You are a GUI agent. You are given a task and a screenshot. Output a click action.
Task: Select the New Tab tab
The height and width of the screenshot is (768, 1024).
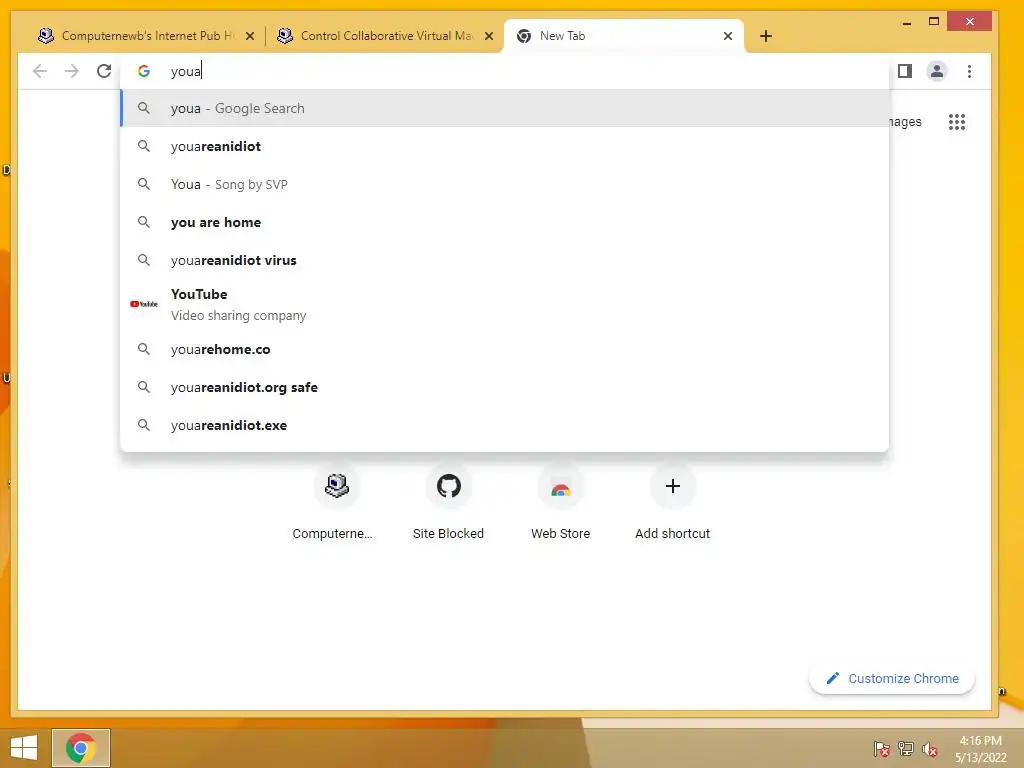624,36
